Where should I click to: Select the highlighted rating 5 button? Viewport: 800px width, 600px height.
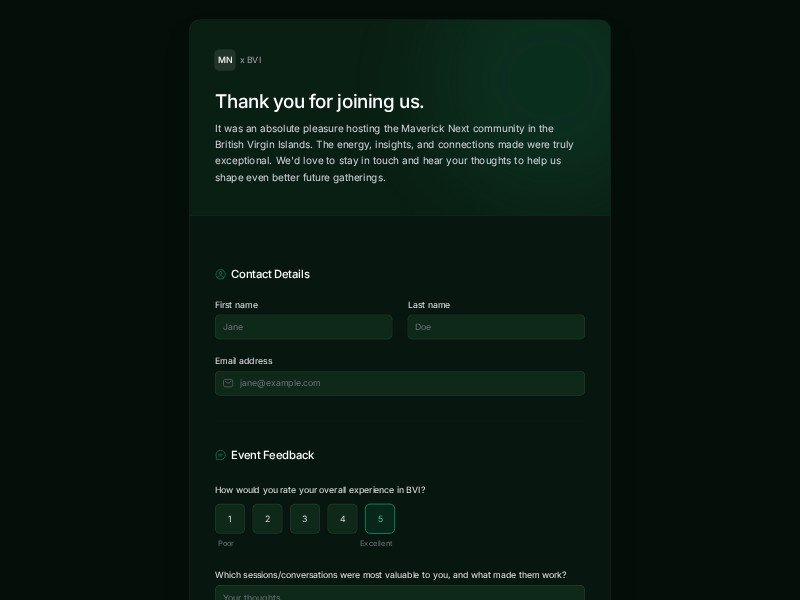(x=380, y=519)
